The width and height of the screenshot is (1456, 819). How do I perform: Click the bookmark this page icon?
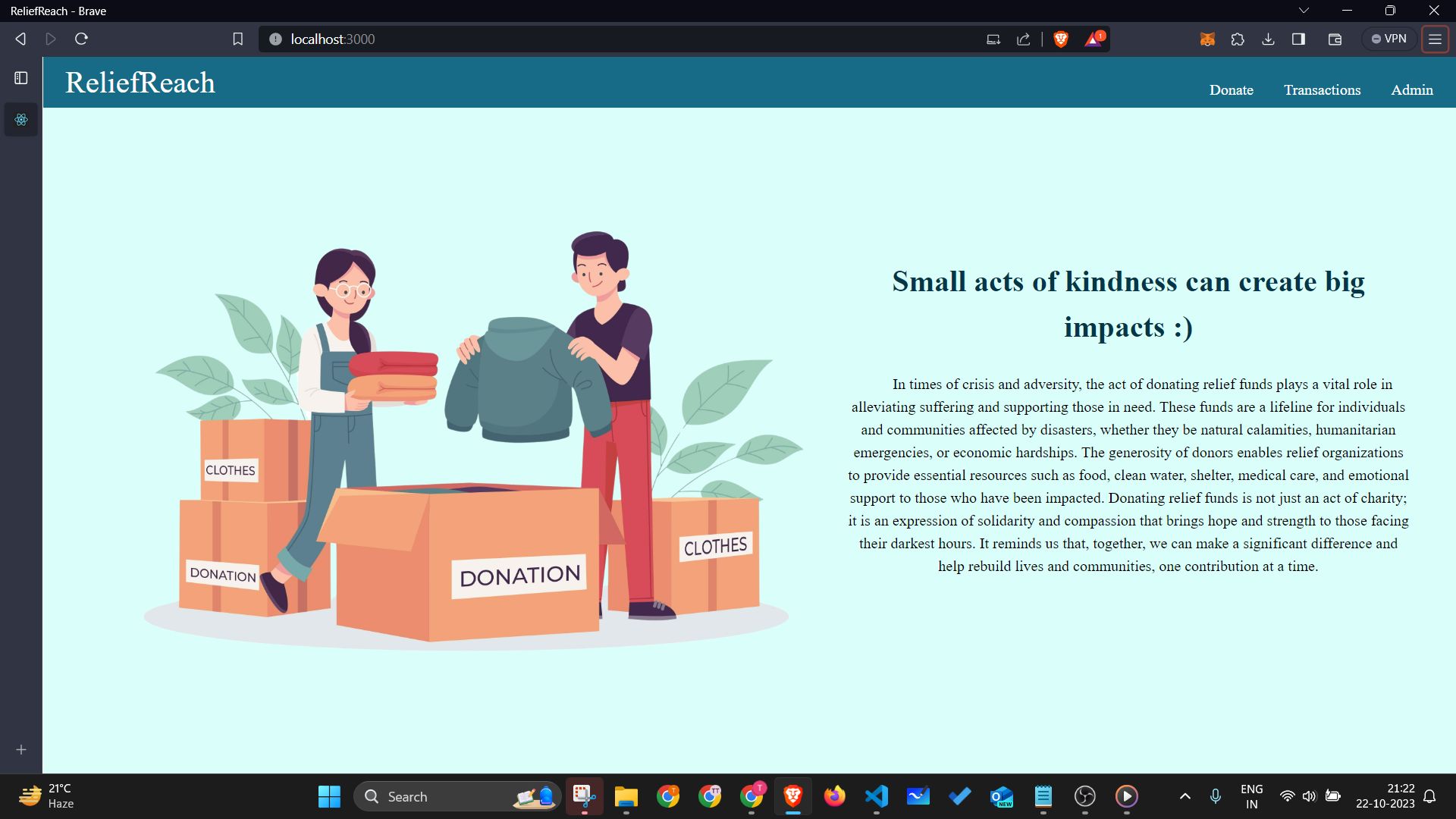point(238,39)
